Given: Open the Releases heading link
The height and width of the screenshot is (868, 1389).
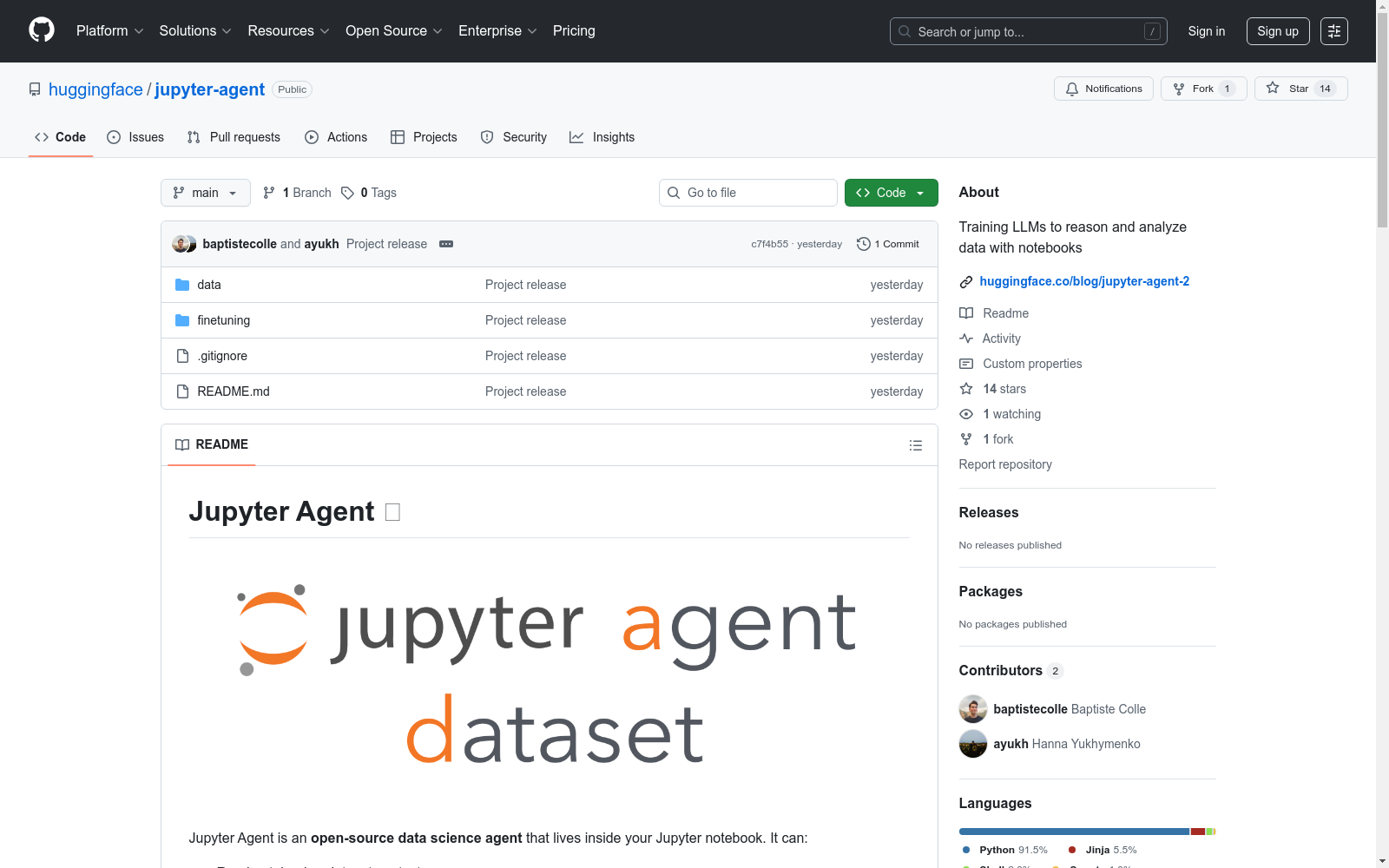Looking at the screenshot, I should click(989, 513).
